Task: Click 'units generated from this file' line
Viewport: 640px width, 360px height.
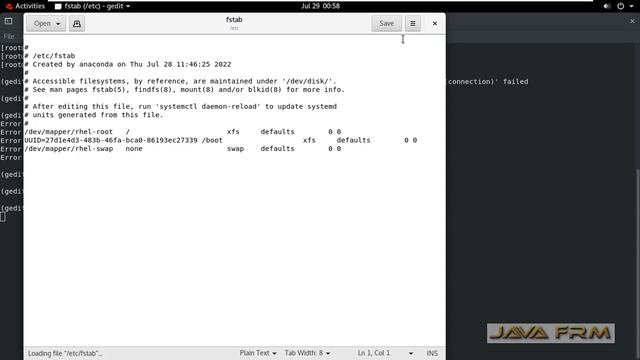Action: (x=93, y=115)
